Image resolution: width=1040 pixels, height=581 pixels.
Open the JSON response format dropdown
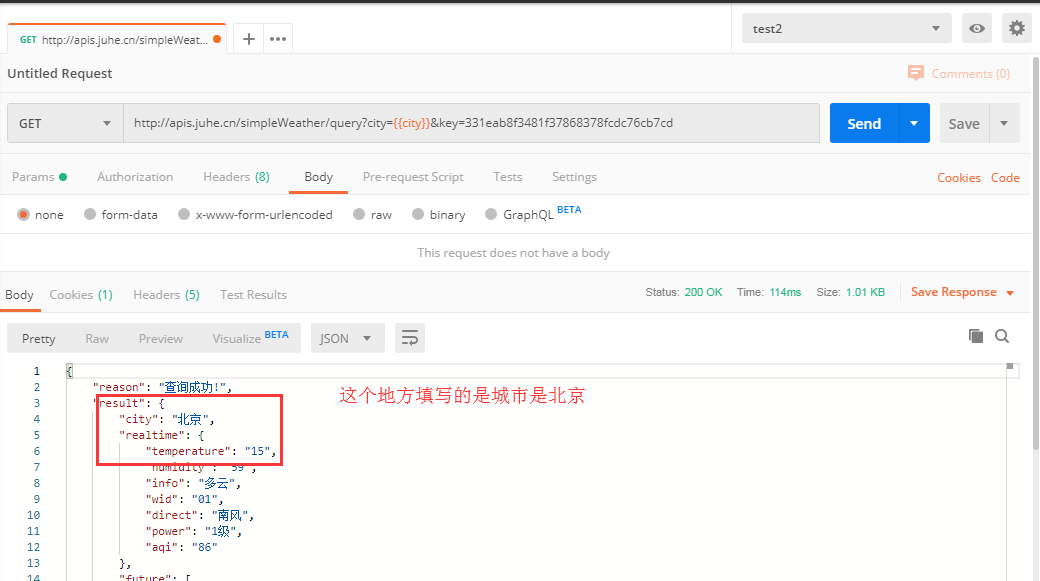point(347,338)
